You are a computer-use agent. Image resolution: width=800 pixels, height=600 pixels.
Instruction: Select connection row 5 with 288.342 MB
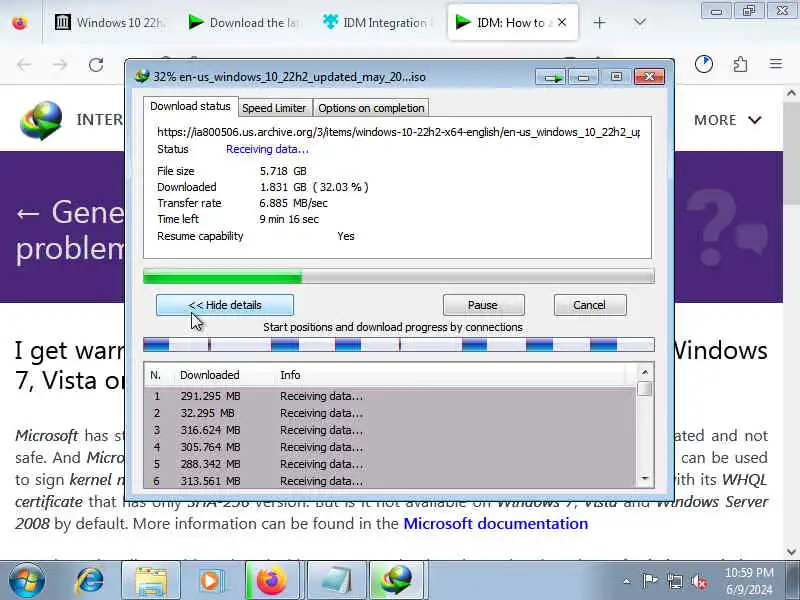390,464
